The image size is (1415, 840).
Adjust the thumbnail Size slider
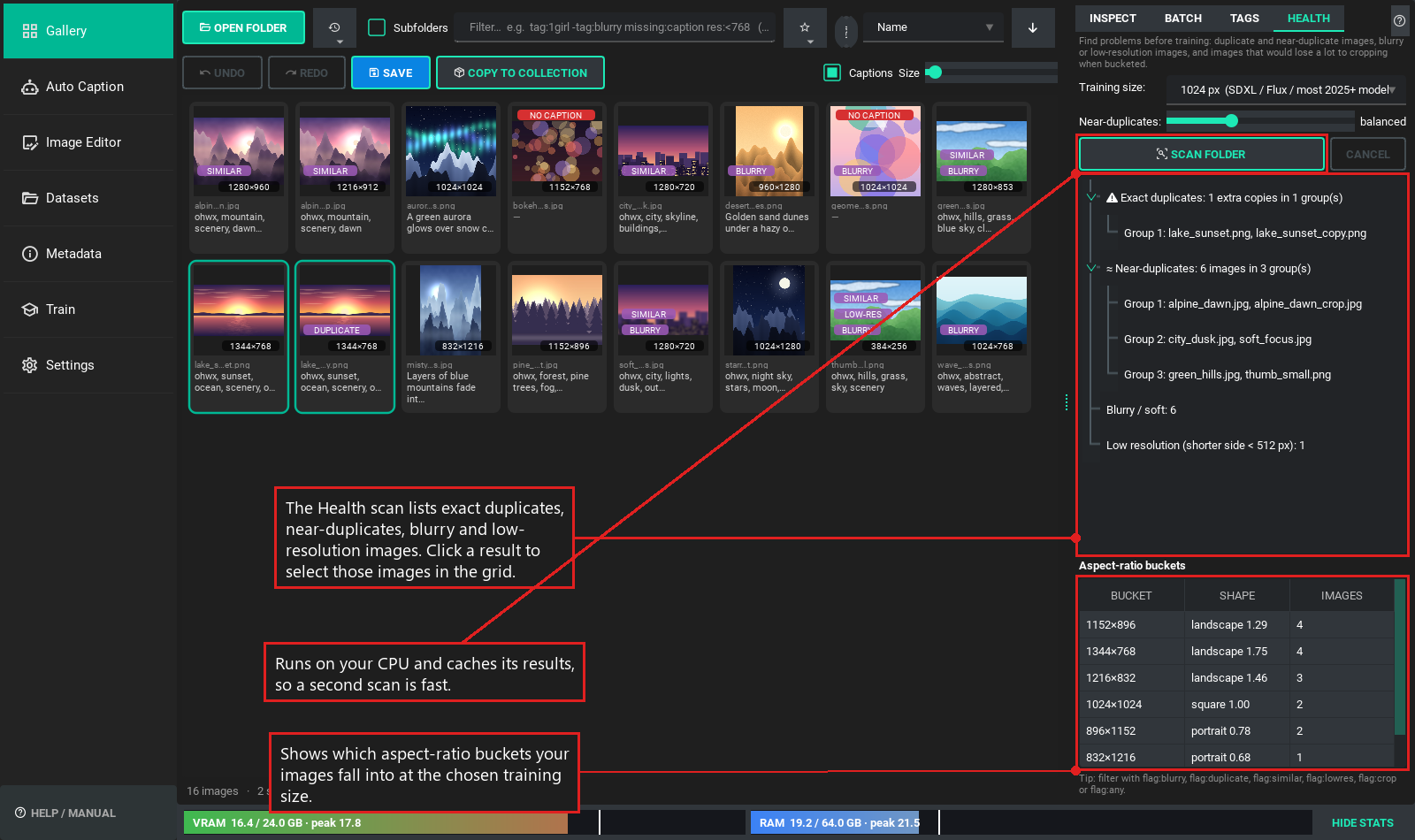point(991,73)
